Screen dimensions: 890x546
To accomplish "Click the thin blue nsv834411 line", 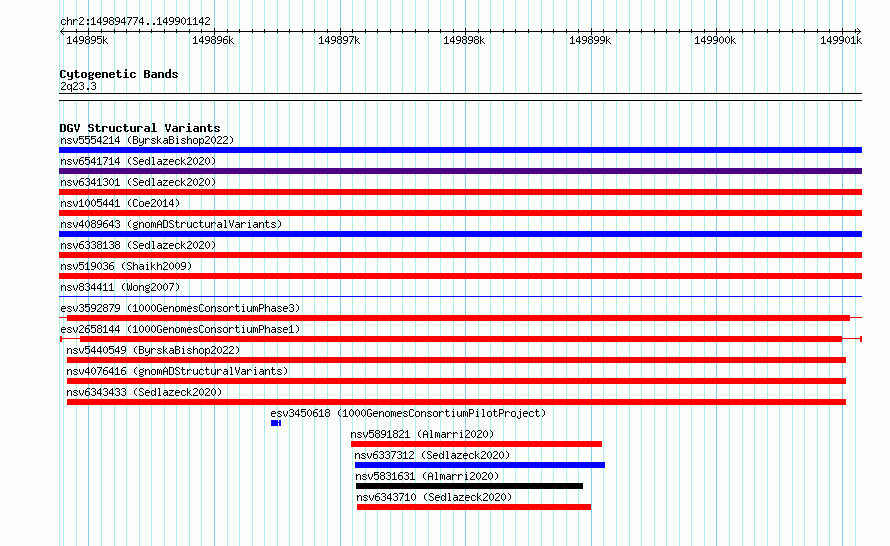I will coord(460,296).
